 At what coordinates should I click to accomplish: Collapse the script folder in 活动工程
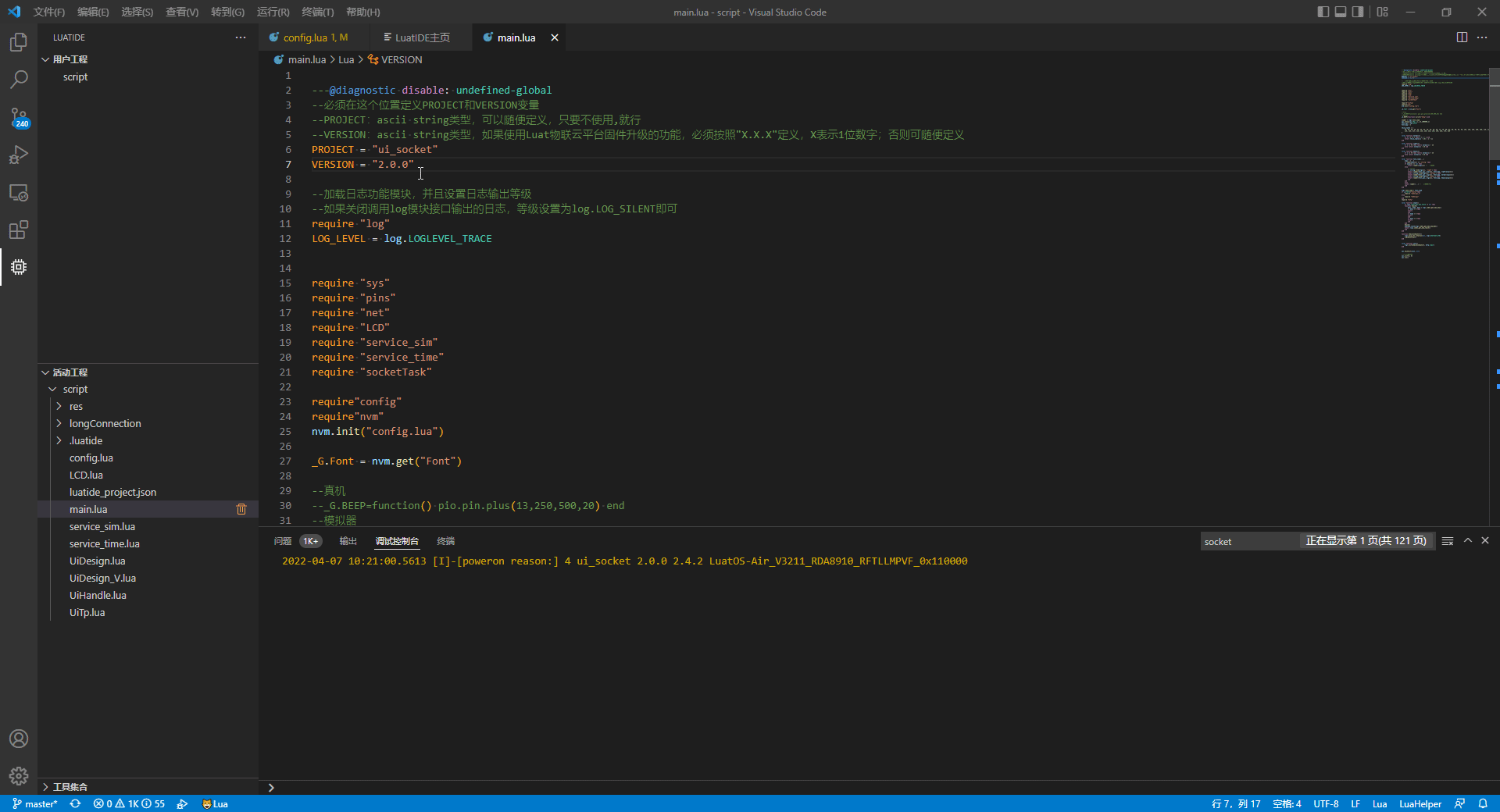(52, 389)
